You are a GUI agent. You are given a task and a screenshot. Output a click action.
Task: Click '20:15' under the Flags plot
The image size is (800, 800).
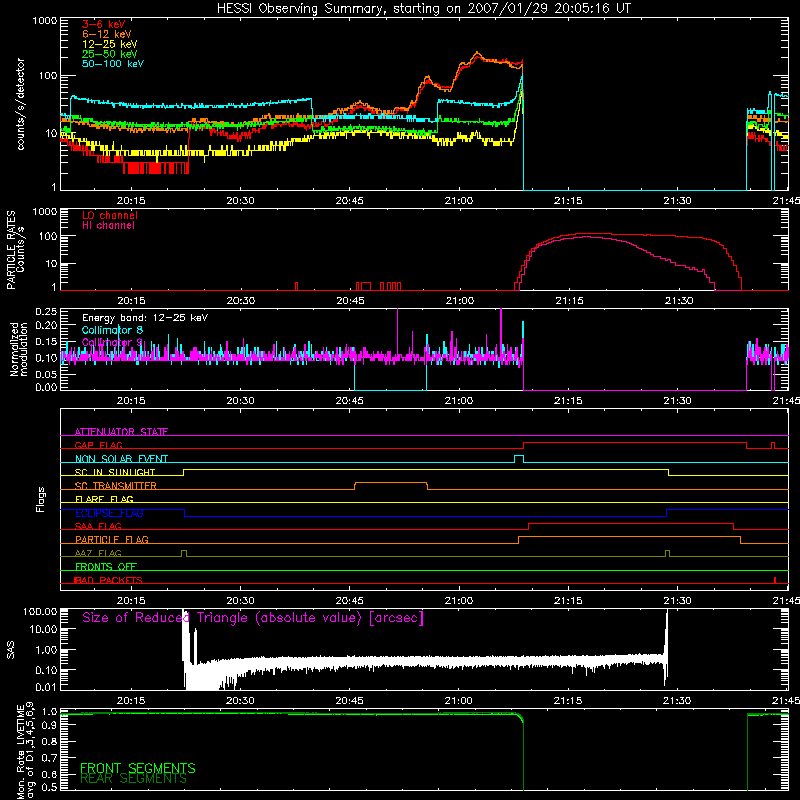click(x=131, y=601)
